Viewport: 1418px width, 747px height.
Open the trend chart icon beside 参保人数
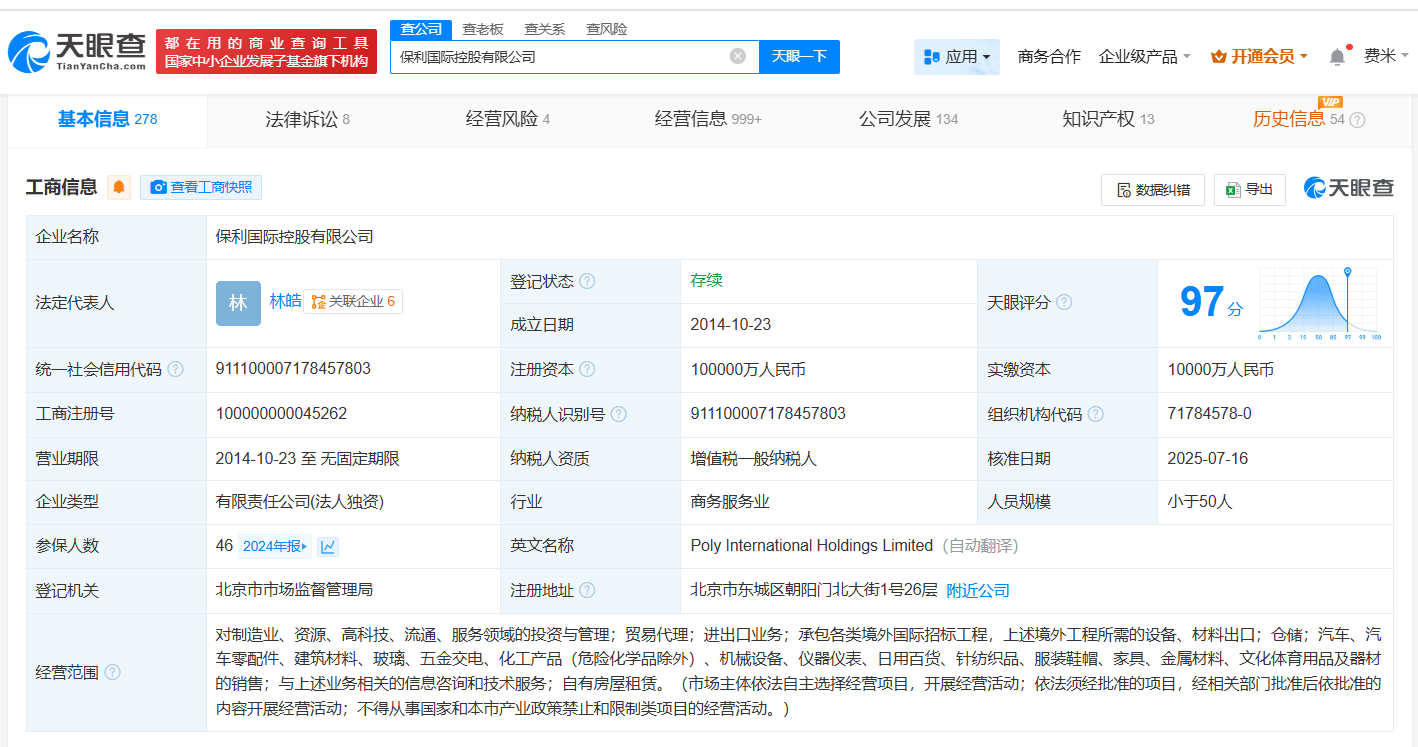click(328, 546)
